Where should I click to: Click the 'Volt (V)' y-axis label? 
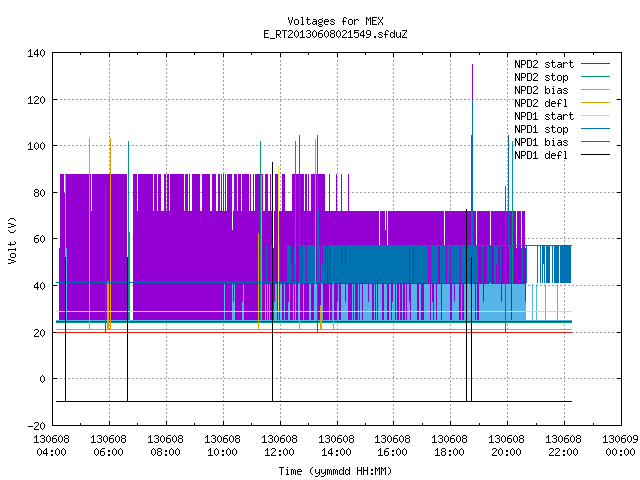tap(13, 240)
